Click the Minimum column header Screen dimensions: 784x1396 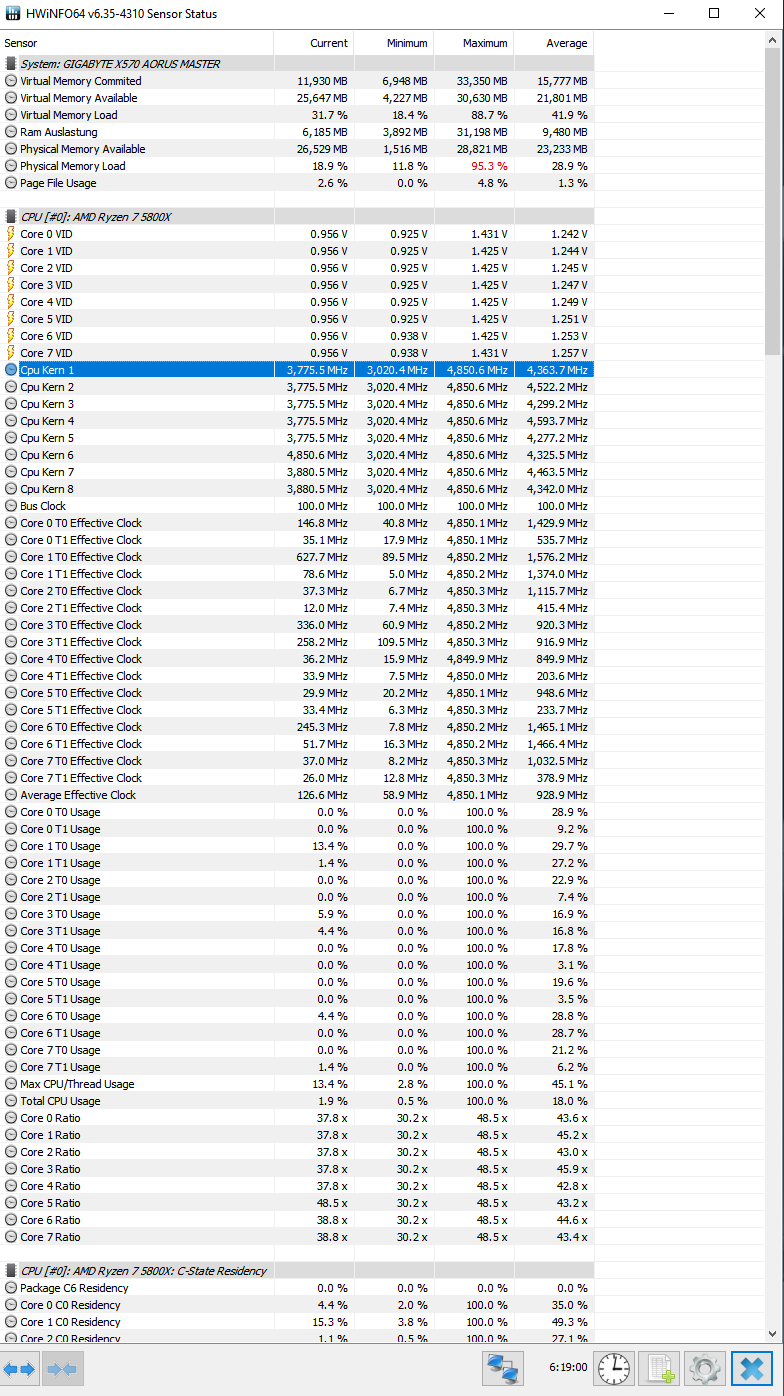pyautogui.click(x=393, y=43)
